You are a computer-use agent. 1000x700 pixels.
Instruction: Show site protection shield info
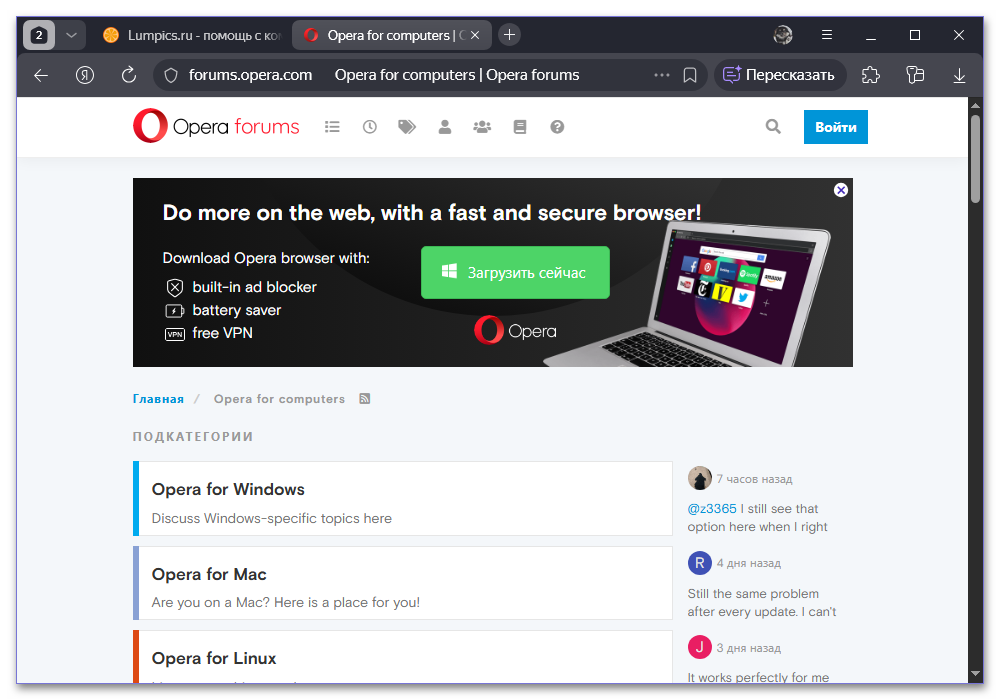coord(171,75)
